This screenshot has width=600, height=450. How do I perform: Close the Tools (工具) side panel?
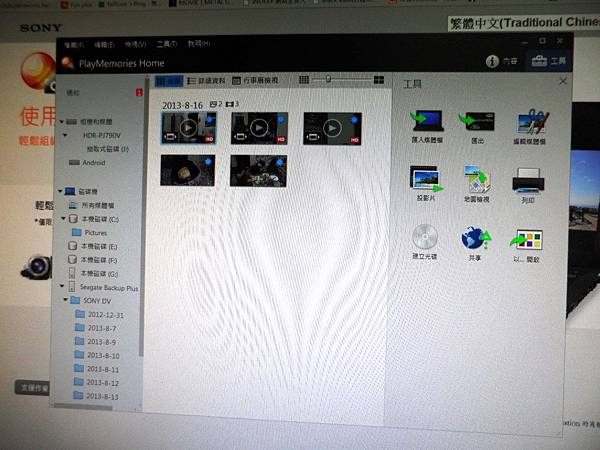[x=563, y=81]
